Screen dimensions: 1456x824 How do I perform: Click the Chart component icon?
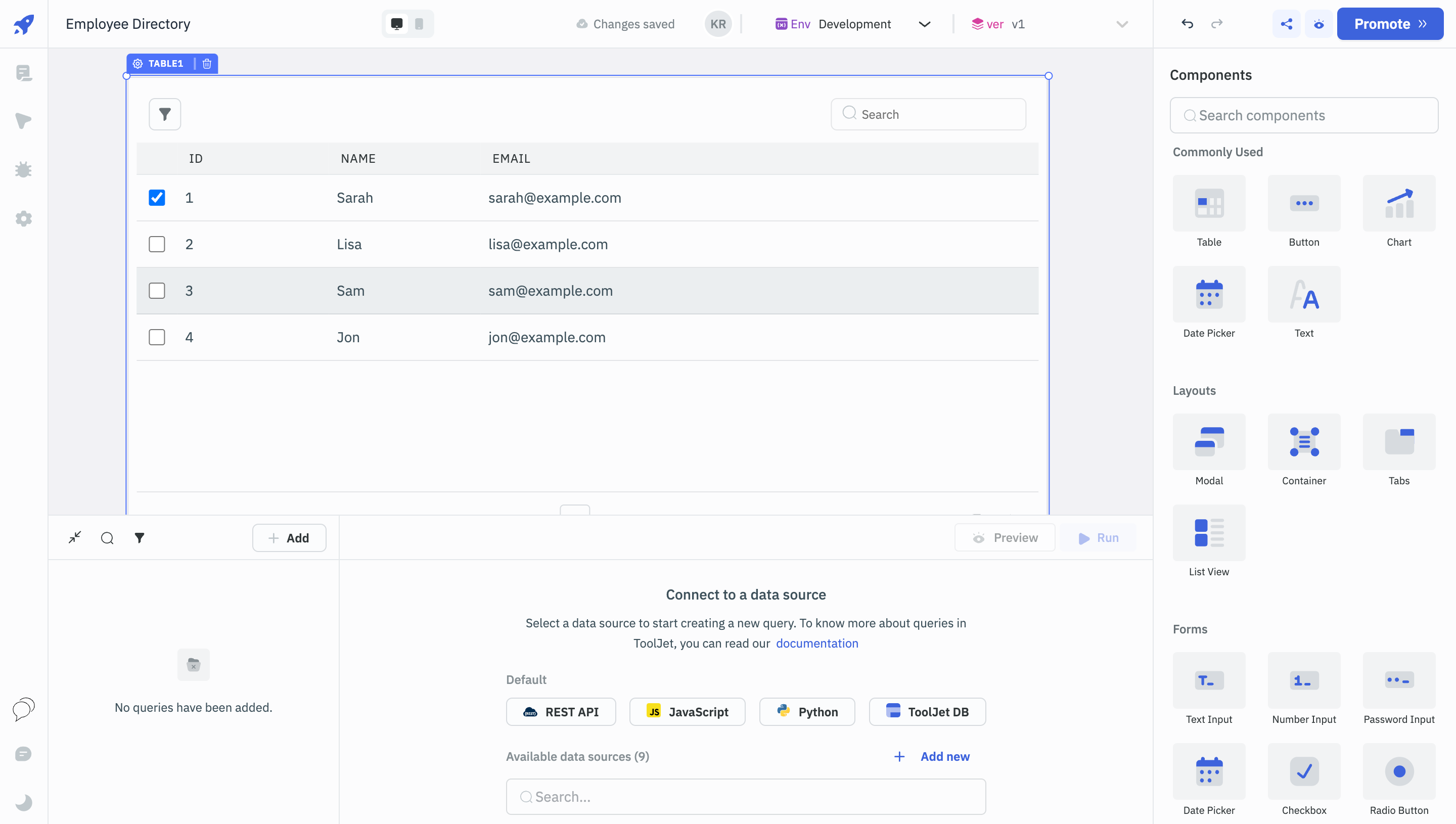[x=1398, y=204]
